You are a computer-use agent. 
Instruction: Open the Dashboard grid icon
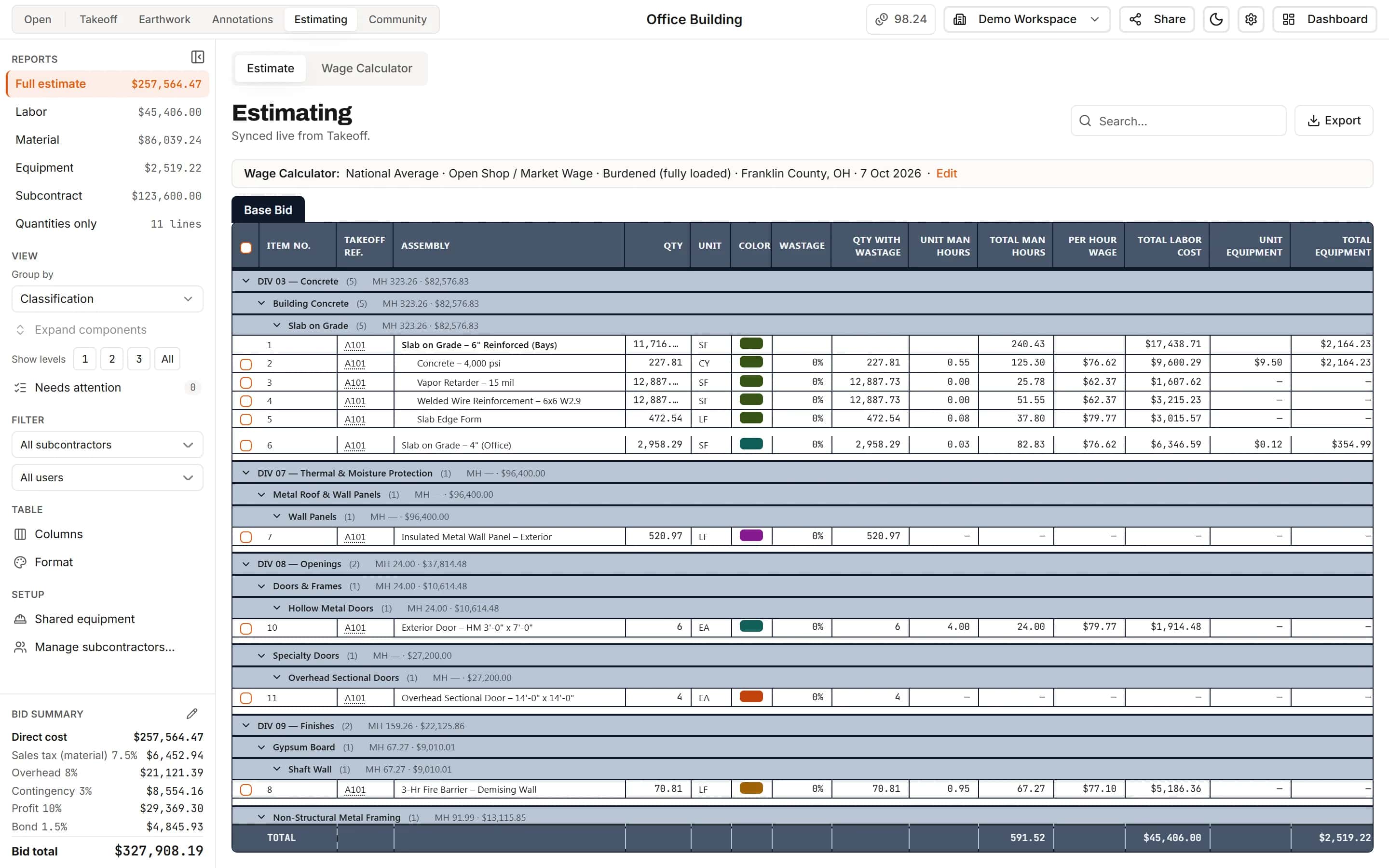coord(1289,19)
